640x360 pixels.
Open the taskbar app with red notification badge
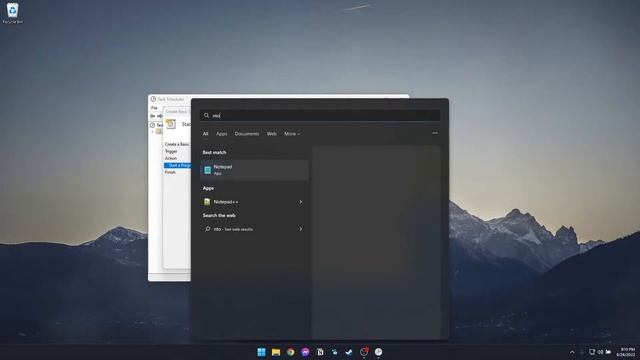(364, 352)
